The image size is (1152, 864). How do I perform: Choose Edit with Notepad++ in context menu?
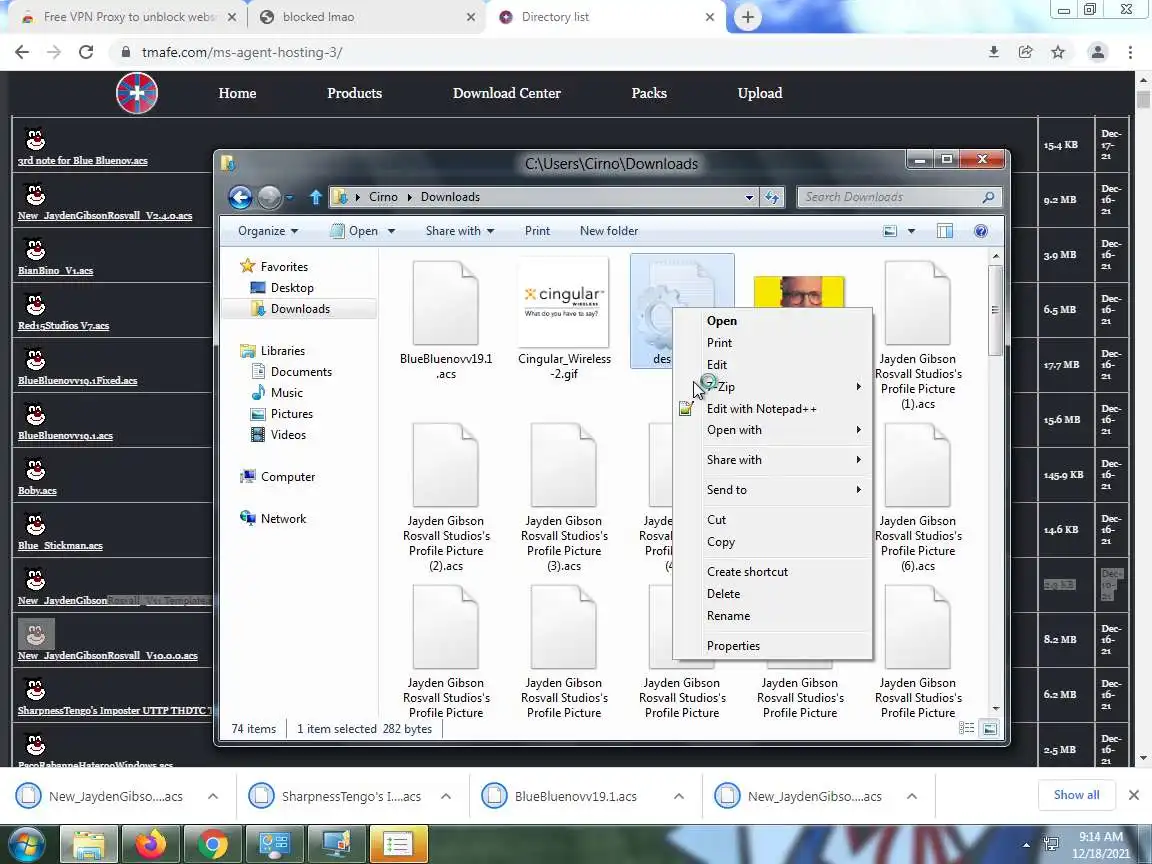[x=774, y=408]
